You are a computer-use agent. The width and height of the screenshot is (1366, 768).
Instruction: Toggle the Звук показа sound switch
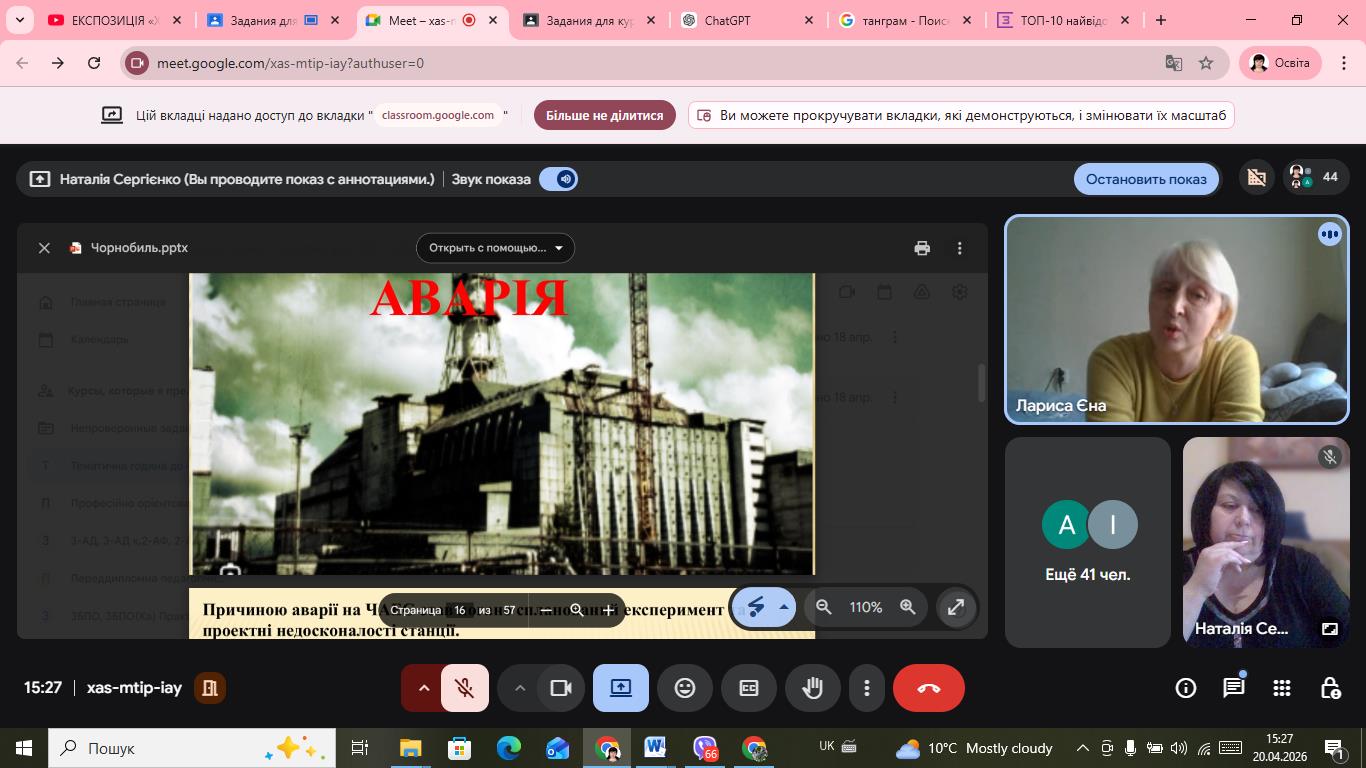click(558, 179)
